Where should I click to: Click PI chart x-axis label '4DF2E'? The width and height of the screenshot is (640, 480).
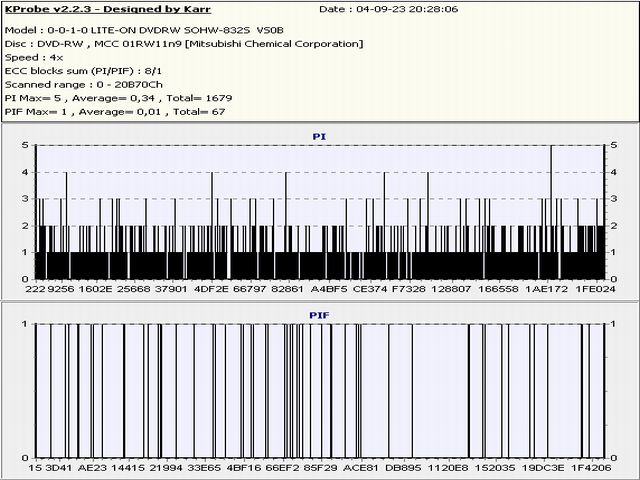tap(211, 289)
